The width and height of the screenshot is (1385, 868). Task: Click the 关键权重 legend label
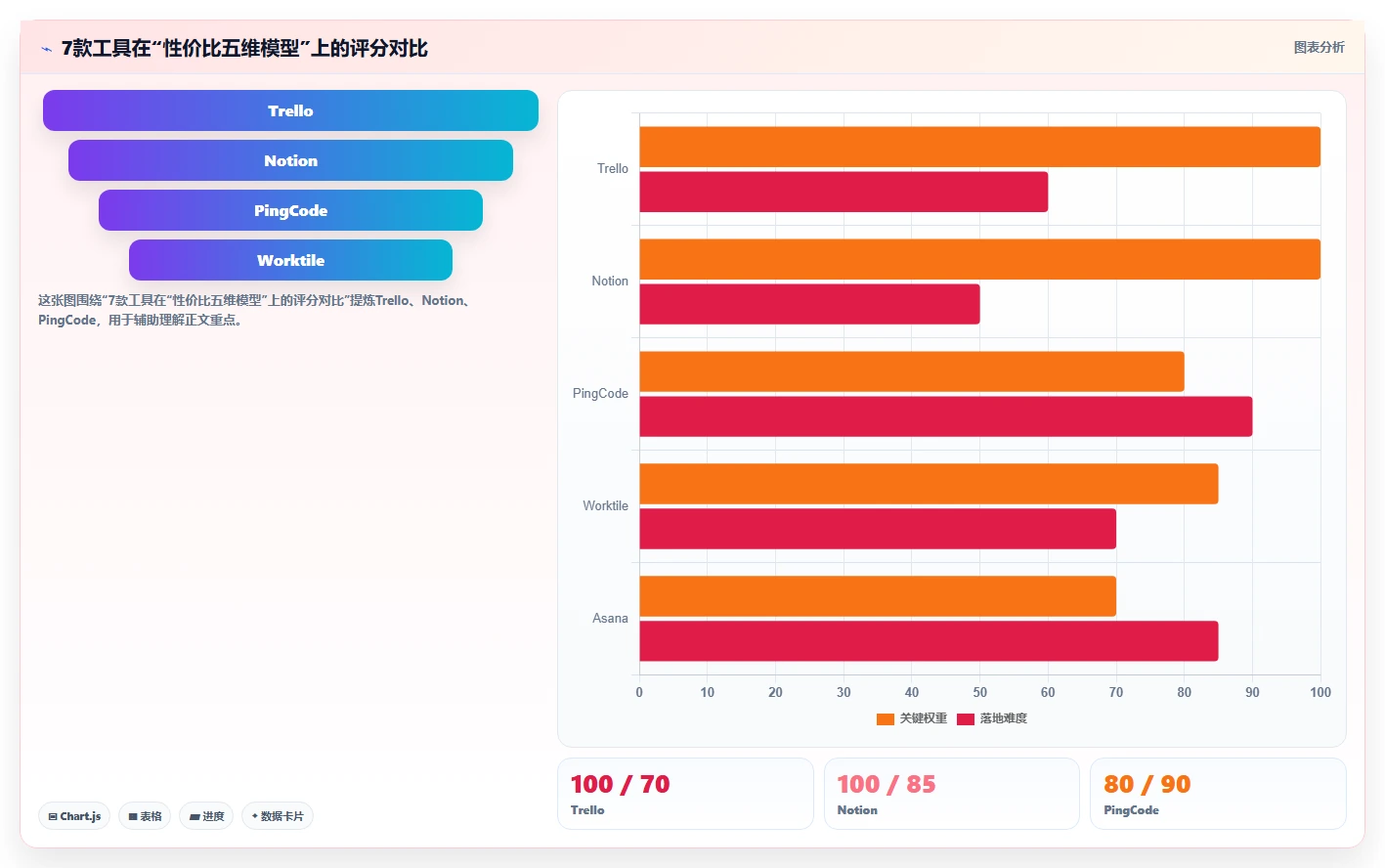click(924, 718)
